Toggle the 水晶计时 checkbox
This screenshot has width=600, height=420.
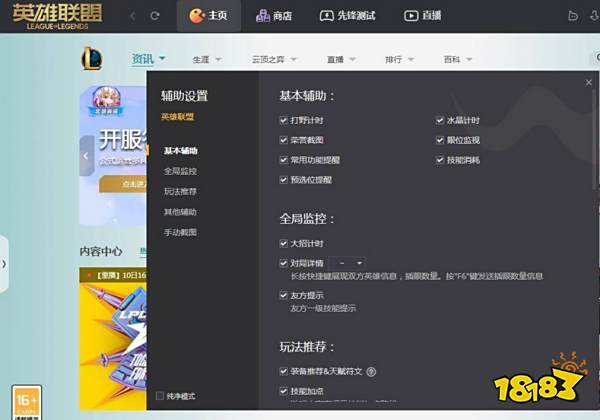point(440,120)
